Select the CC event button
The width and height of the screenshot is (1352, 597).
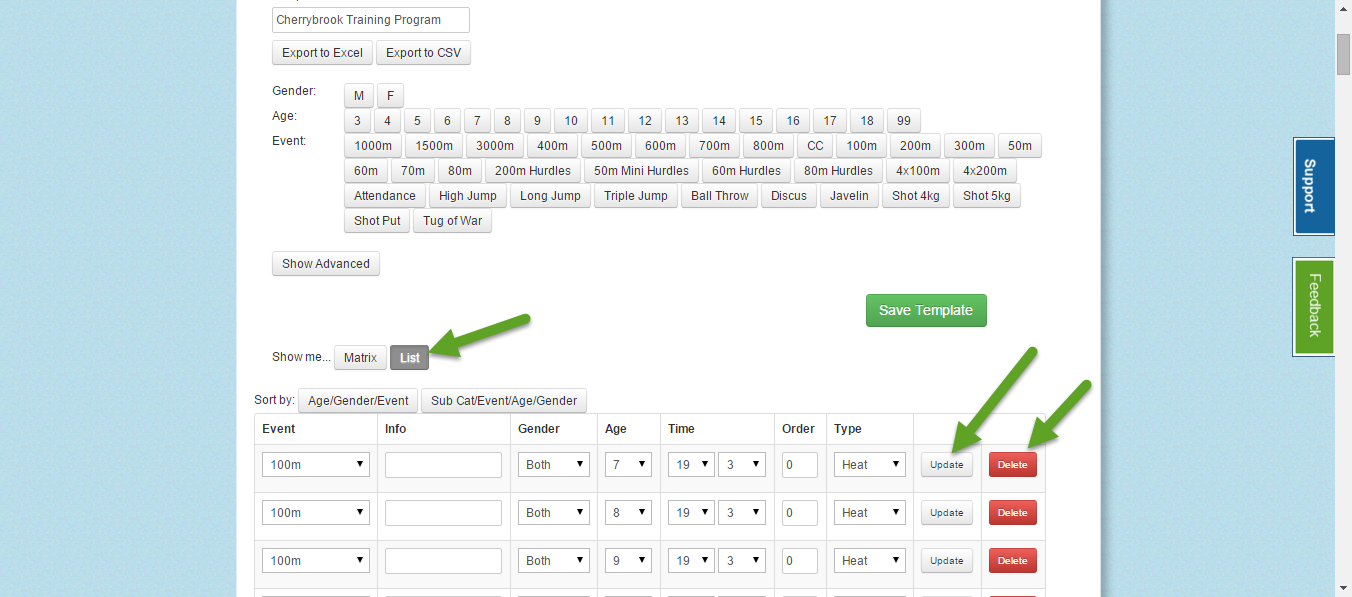click(816, 146)
